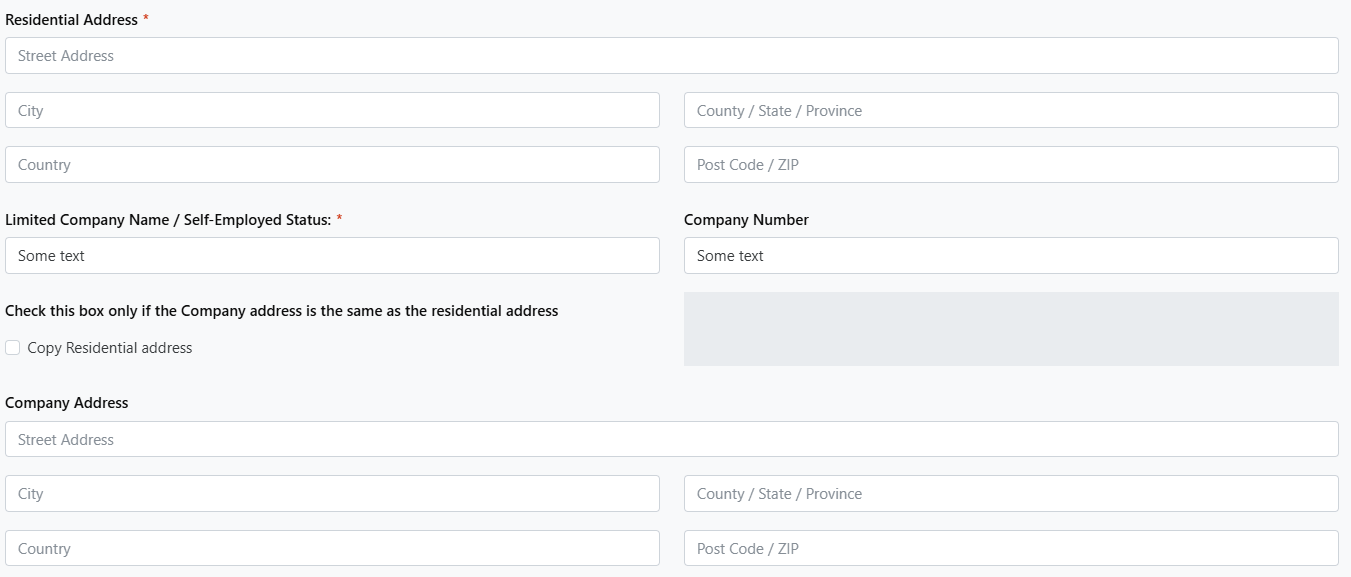1351x577 pixels.
Task: Select the Company Number input field
Action: pyautogui.click(x=1010, y=256)
